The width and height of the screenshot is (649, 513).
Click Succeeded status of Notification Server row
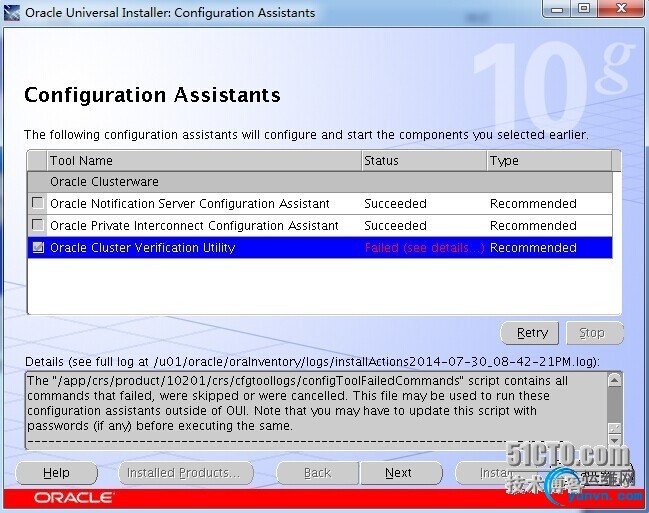click(395, 203)
